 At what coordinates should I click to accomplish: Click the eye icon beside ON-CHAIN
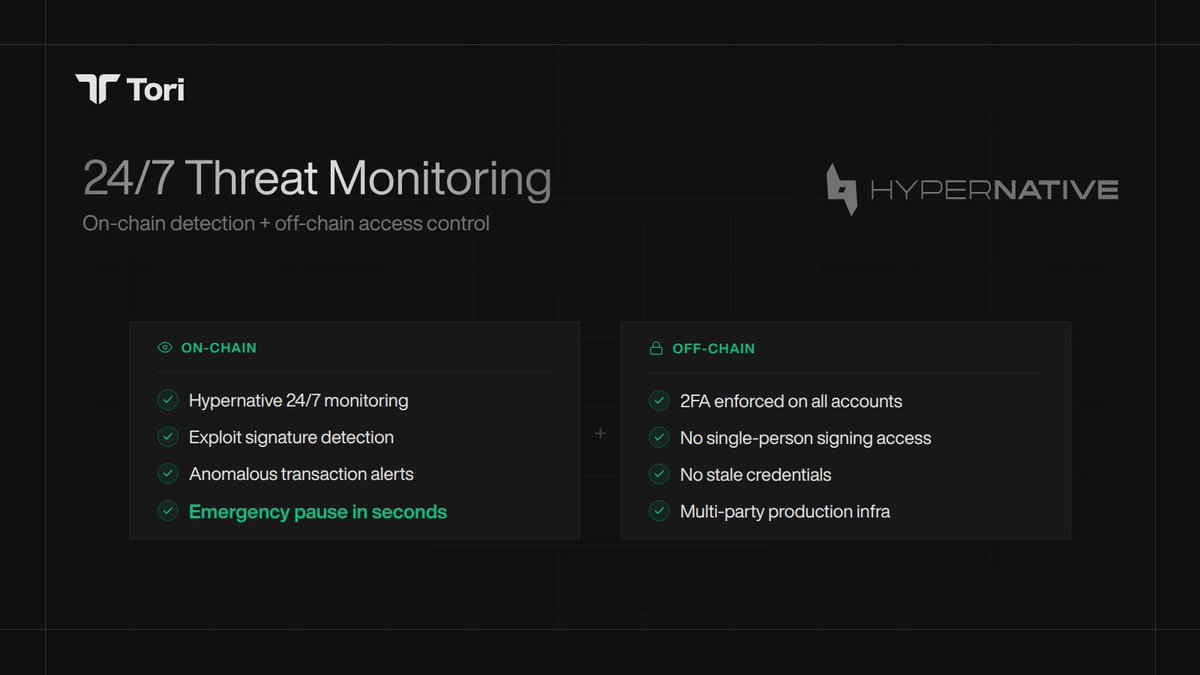tap(165, 348)
